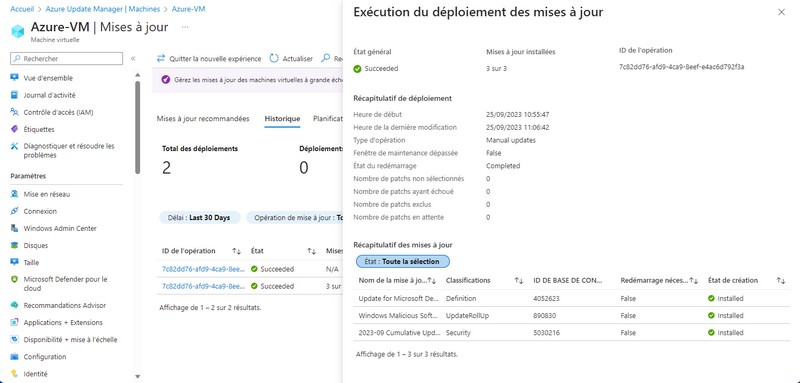This screenshot has width=800, height=383.
Task: Click the Manual updates value
Action: pos(511,140)
